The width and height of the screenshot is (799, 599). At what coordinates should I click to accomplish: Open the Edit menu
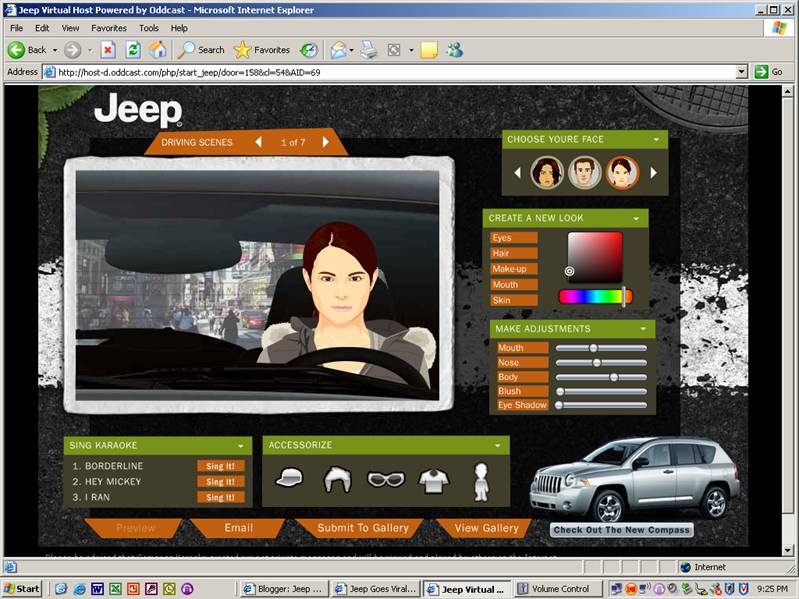pos(42,28)
